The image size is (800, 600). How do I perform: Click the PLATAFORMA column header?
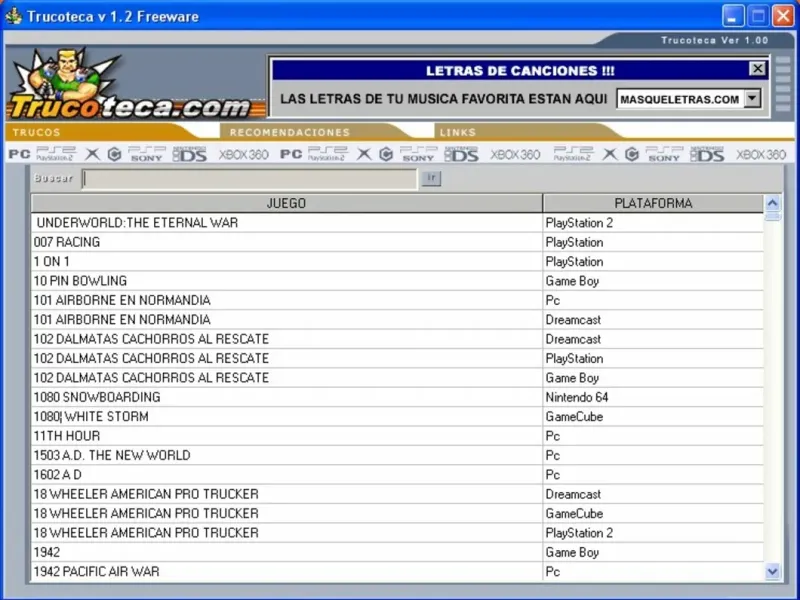coord(653,203)
